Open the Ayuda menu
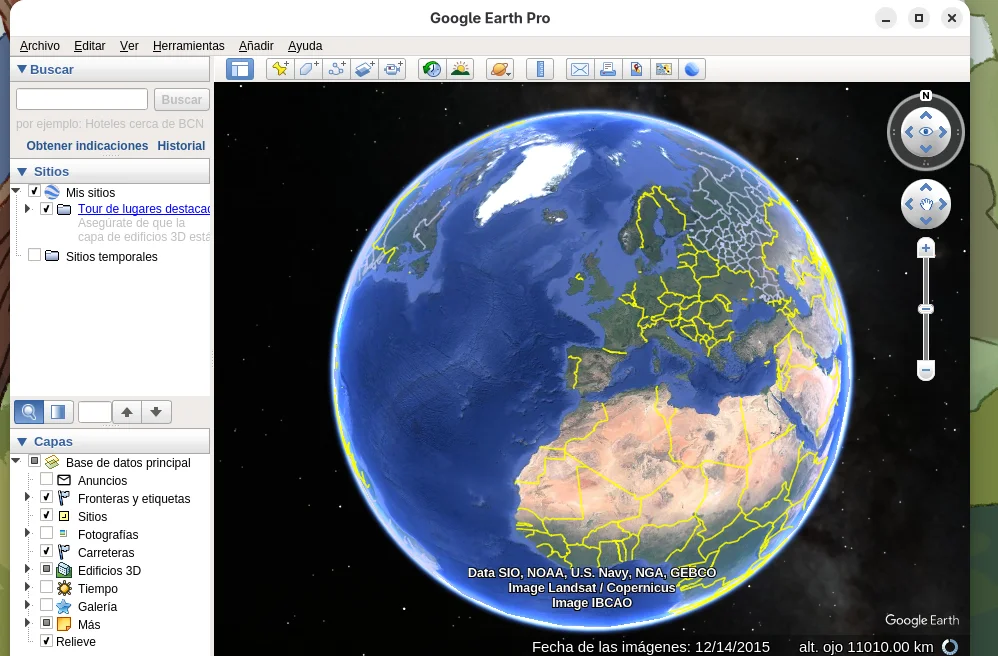Image resolution: width=998 pixels, height=656 pixels. point(305,46)
